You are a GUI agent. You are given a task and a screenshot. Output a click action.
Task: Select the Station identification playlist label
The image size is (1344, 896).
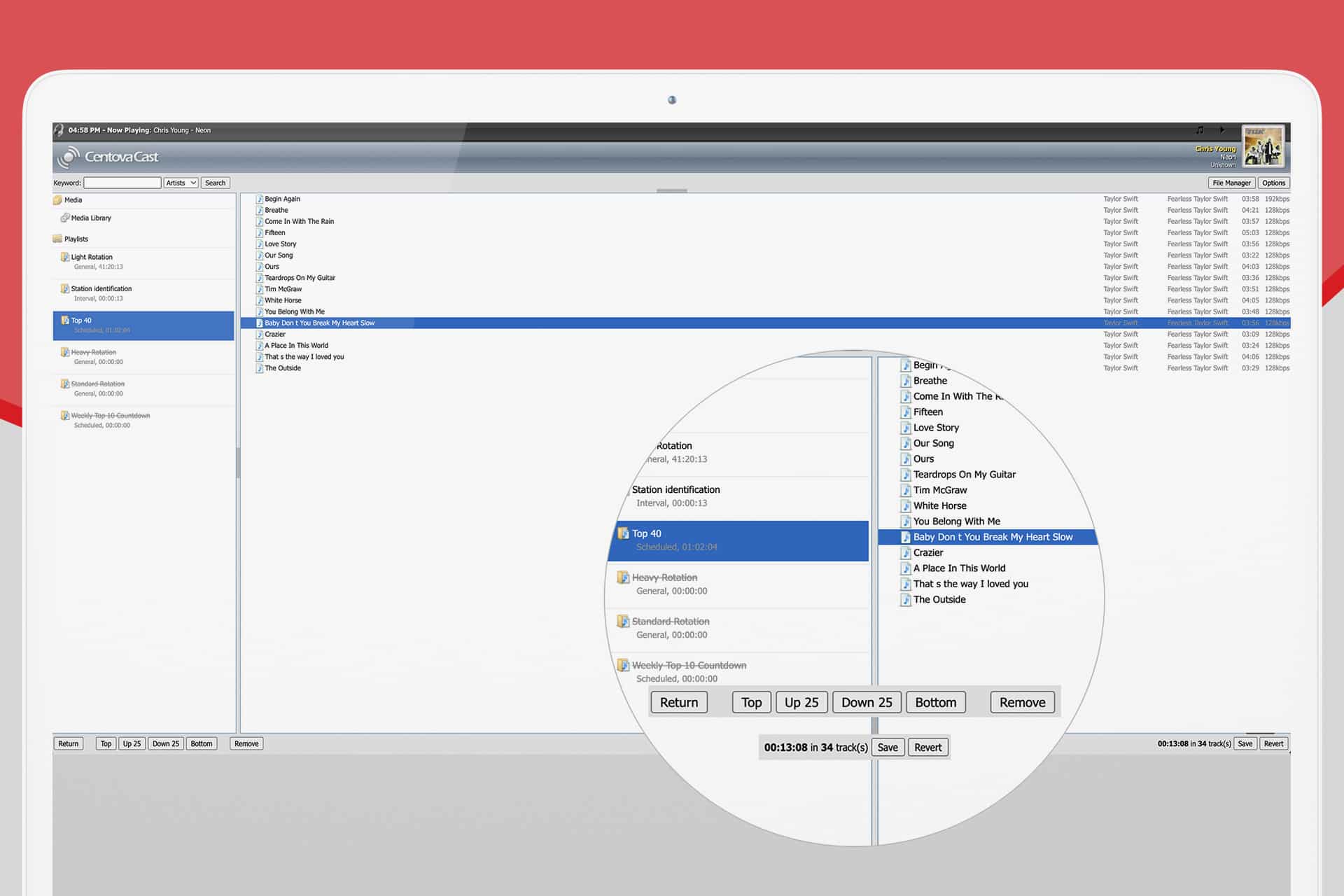point(101,288)
